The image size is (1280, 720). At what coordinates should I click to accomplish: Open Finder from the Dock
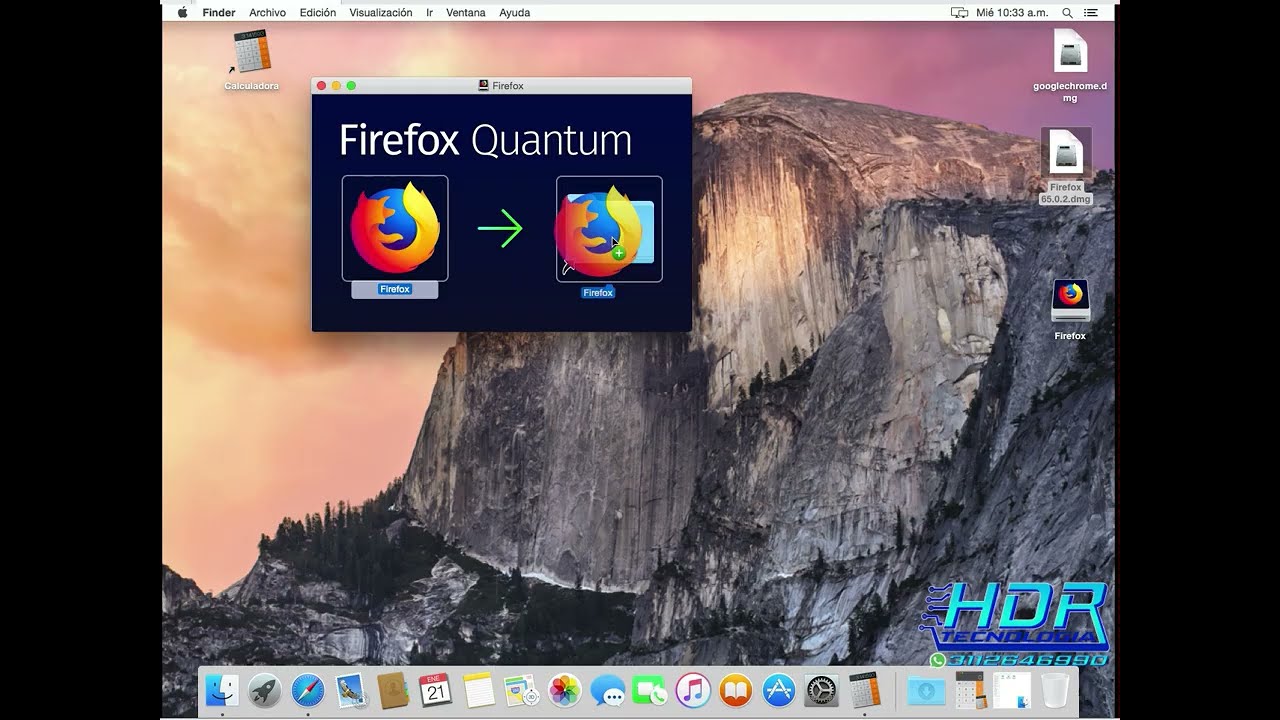point(222,690)
